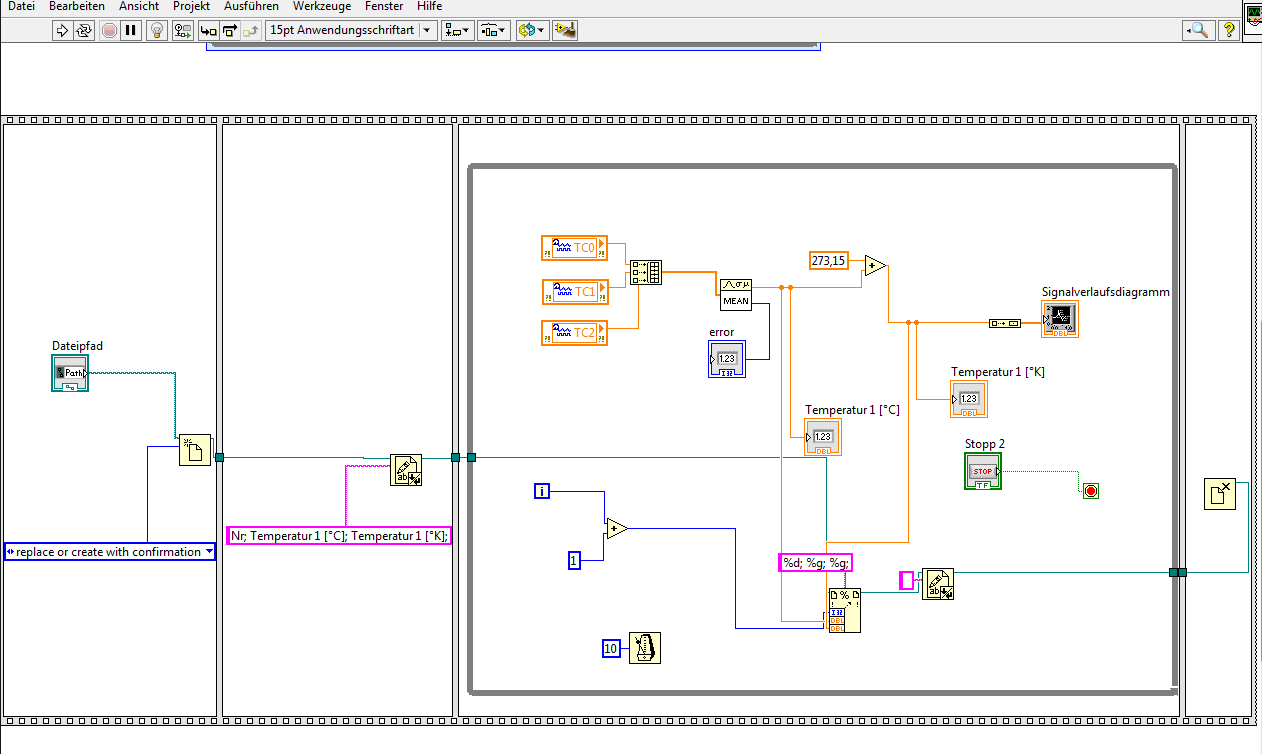Click the loop stop condition terminal
Viewport: 1262px width, 754px height.
(1090, 490)
